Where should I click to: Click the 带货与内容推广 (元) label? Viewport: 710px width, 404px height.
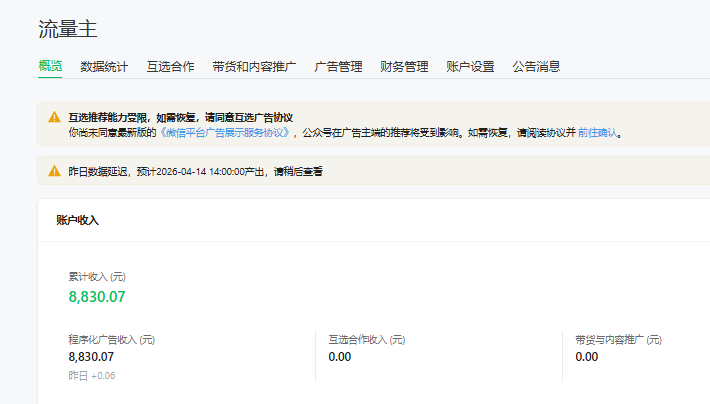(x=619, y=340)
